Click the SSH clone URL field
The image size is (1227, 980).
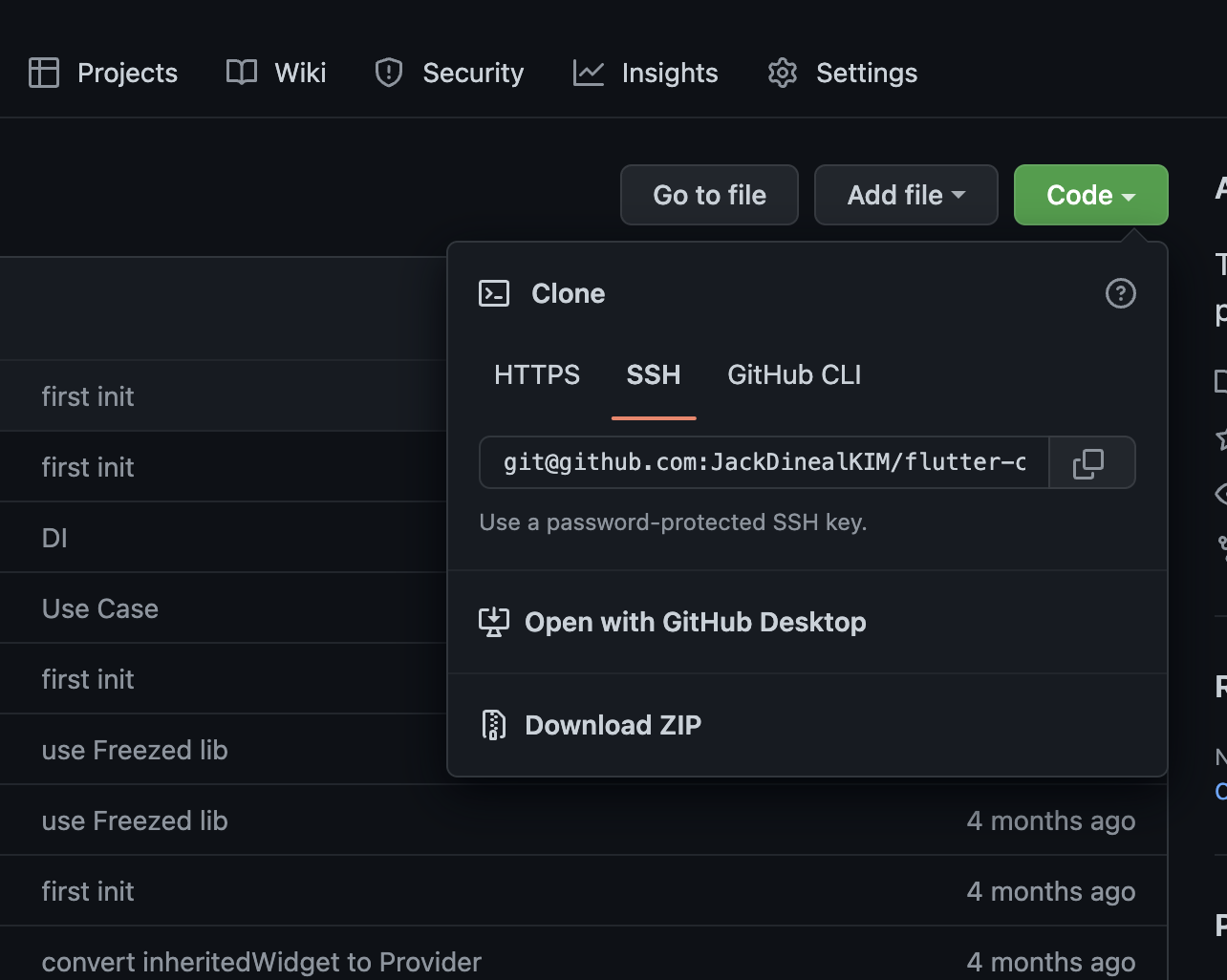[x=764, y=462]
